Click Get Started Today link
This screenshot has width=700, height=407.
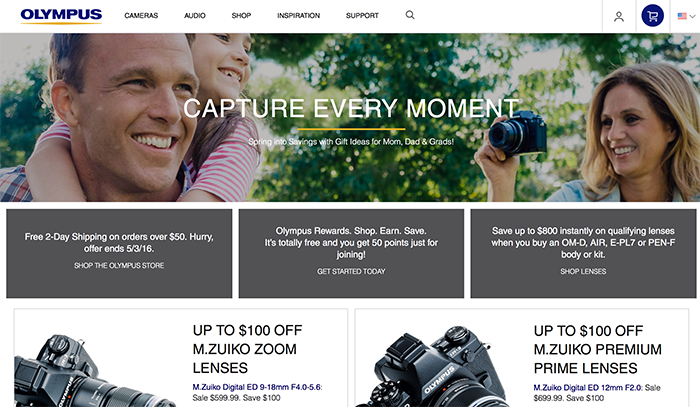[x=351, y=271]
